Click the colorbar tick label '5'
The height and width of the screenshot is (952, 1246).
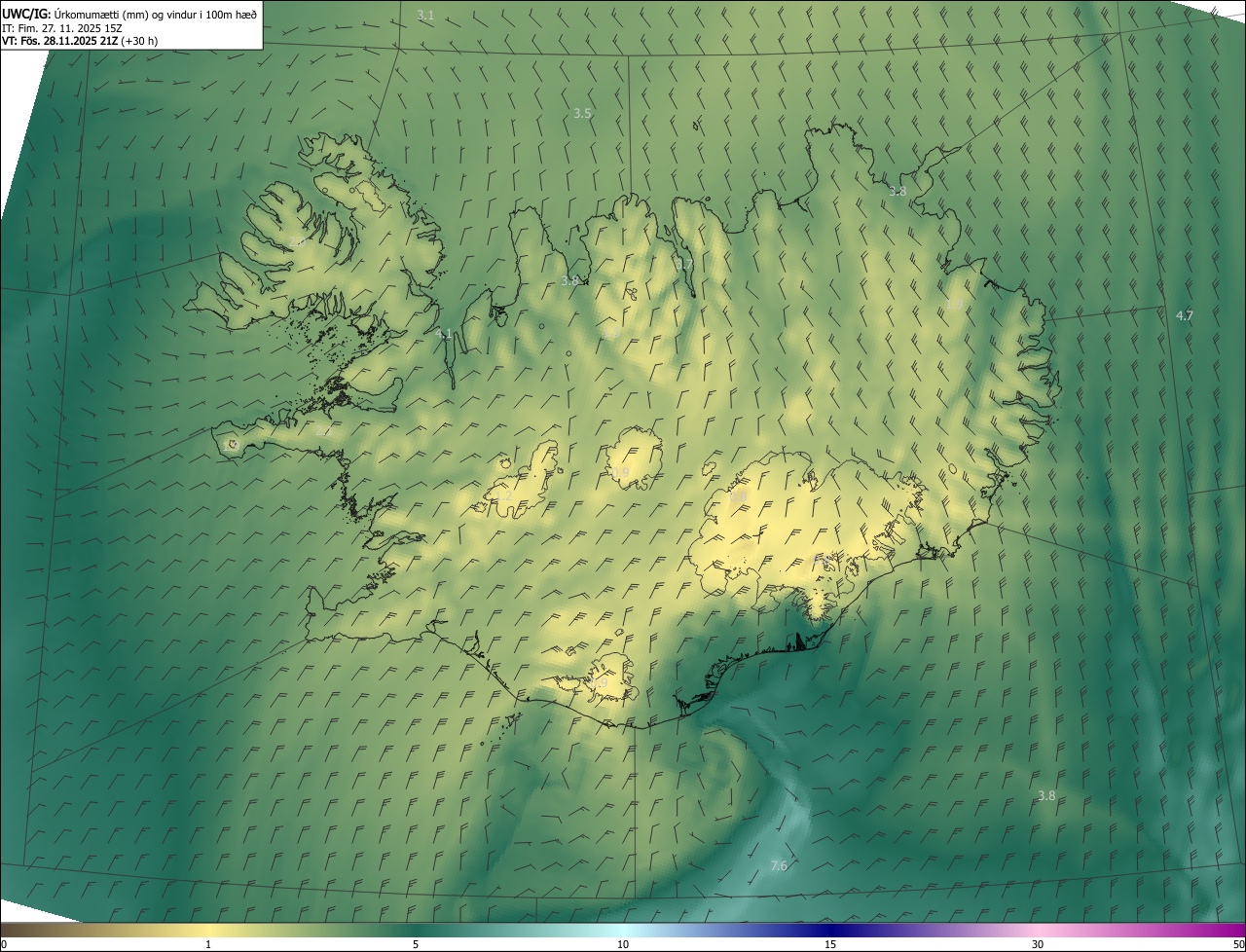click(x=416, y=944)
